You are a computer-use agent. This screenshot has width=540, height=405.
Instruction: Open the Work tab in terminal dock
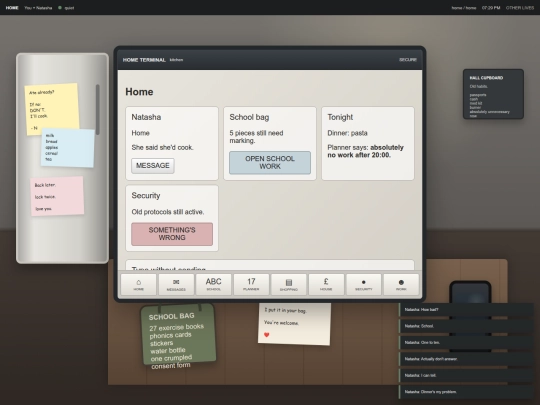(x=401, y=284)
